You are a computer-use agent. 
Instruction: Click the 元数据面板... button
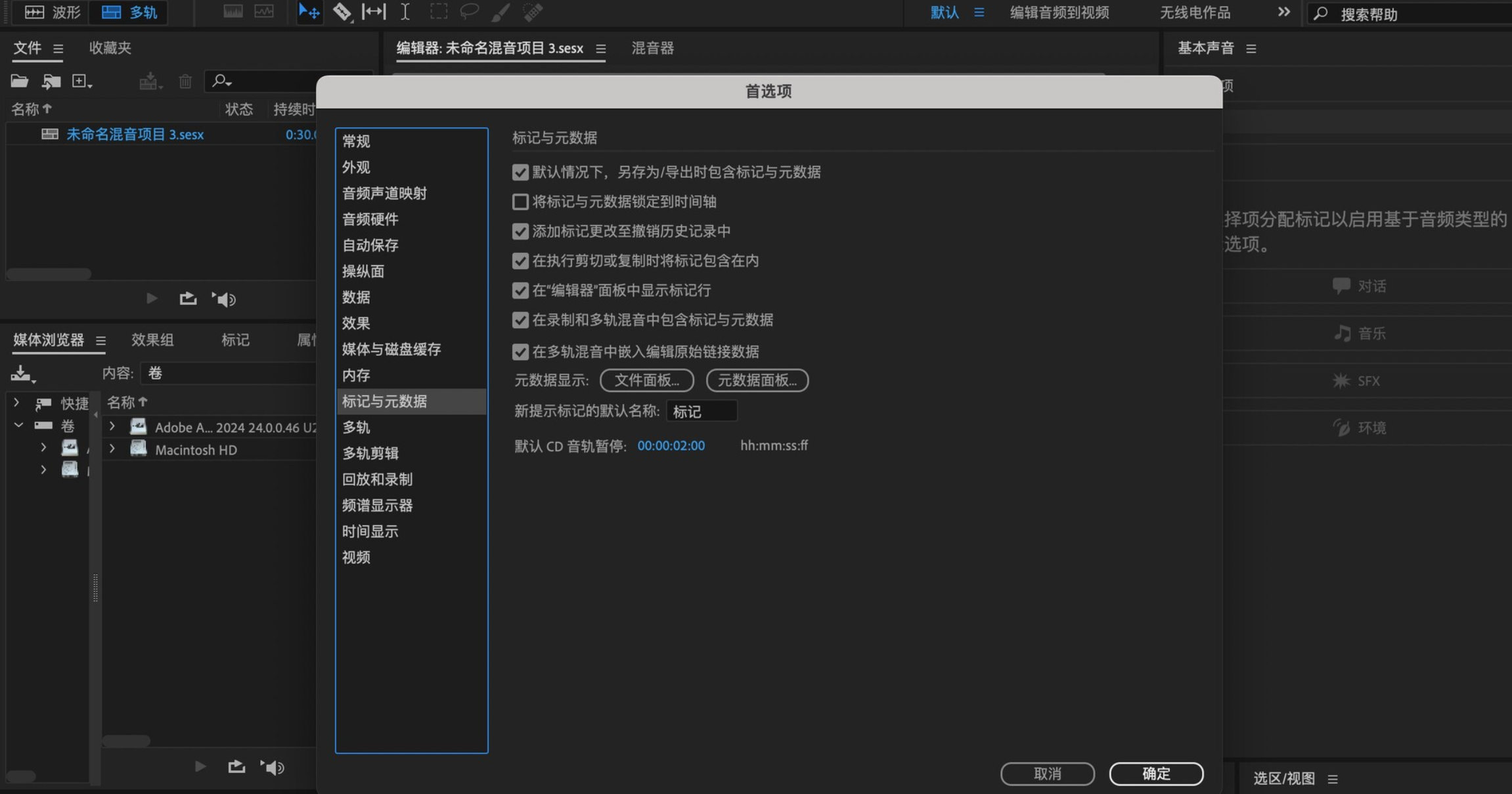coord(757,380)
